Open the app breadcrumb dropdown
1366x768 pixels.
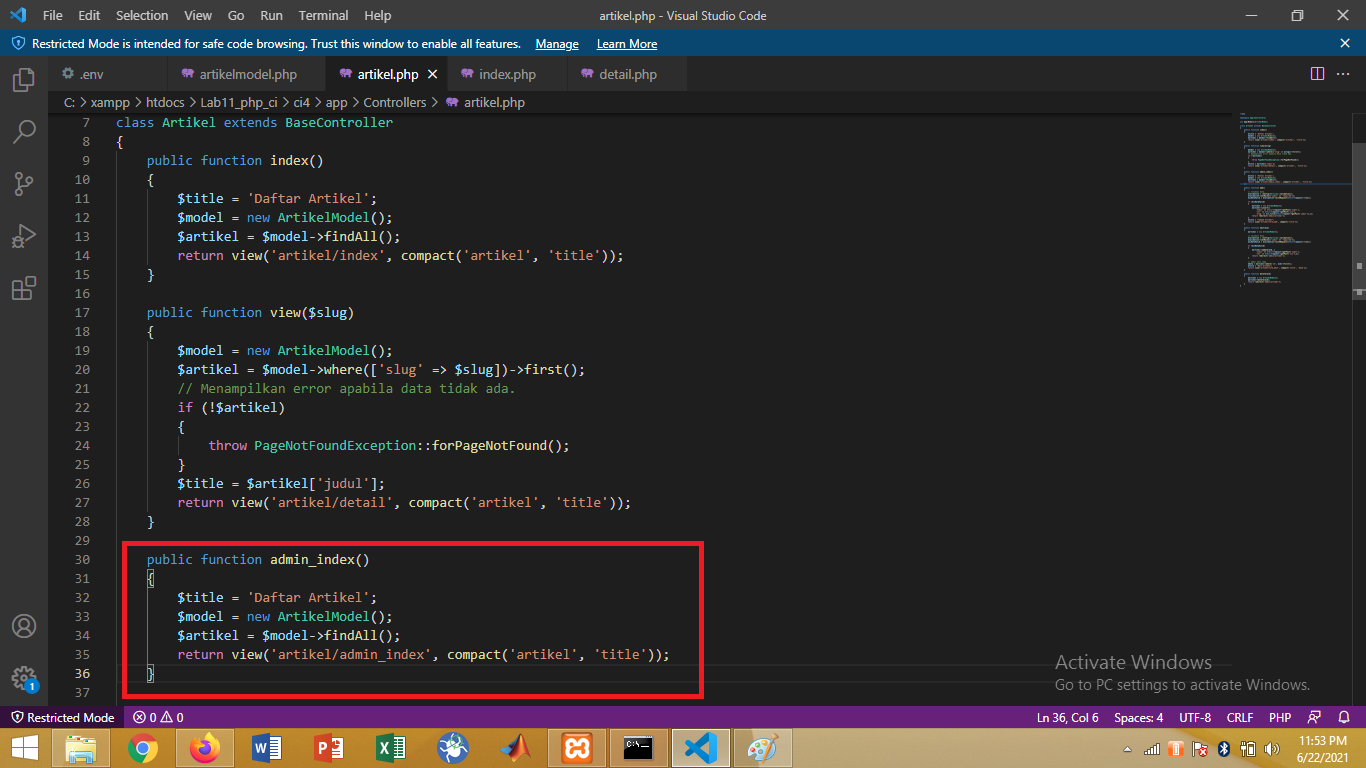coord(336,102)
